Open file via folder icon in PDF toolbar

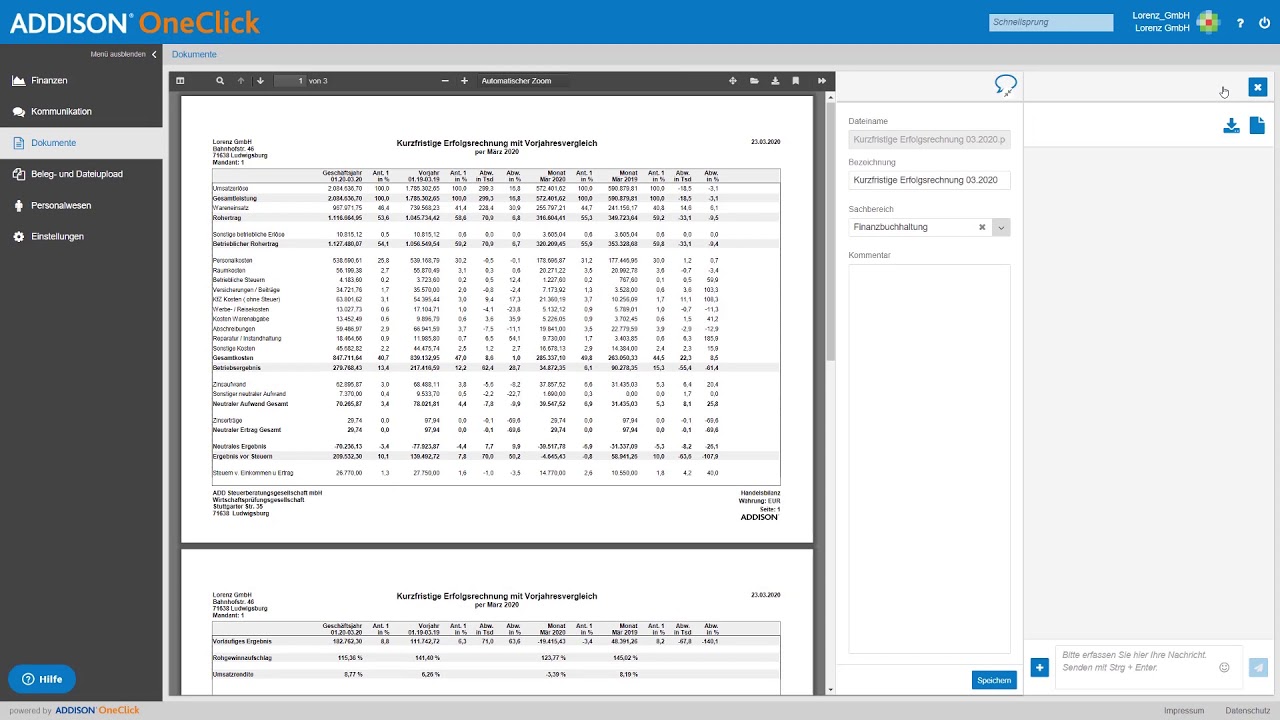[x=754, y=81]
